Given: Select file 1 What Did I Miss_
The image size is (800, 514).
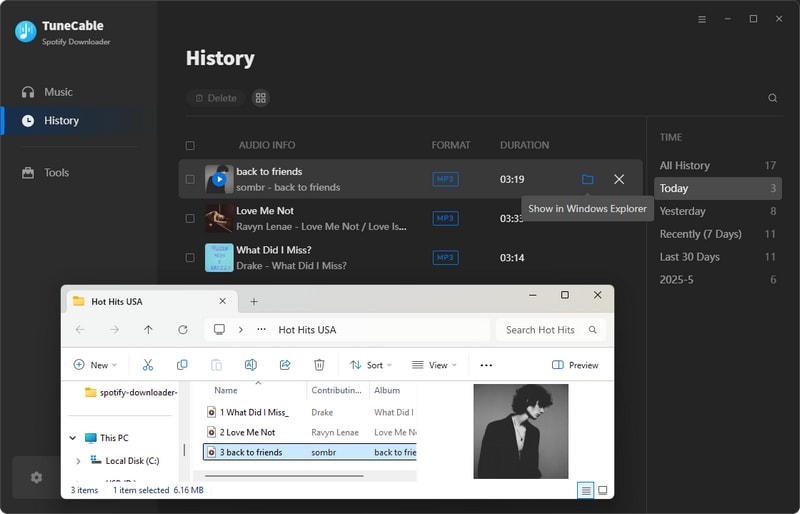Looking at the screenshot, I should point(310,412).
